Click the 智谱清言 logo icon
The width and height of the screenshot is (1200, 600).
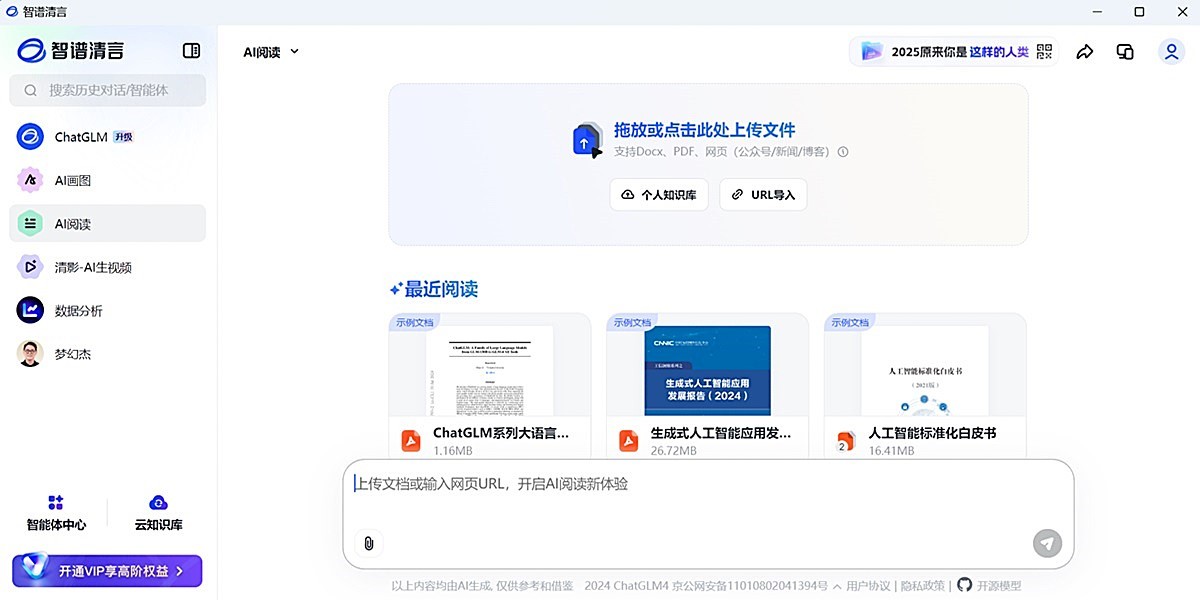[30, 50]
